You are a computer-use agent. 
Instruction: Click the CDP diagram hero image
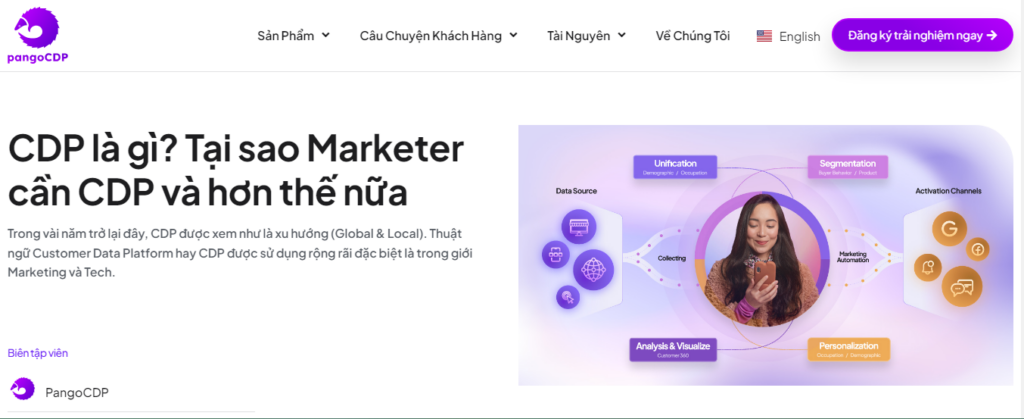click(x=765, y=255)
